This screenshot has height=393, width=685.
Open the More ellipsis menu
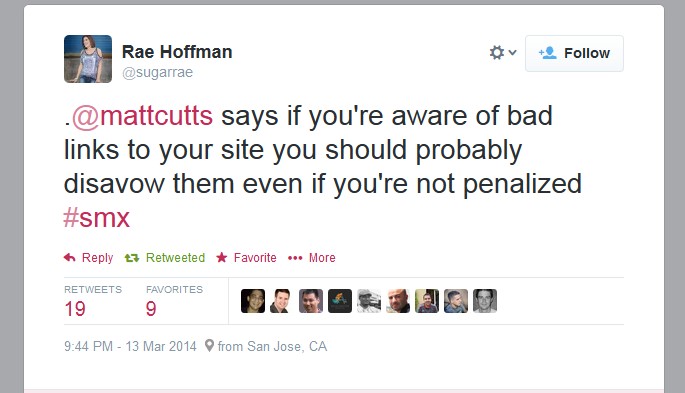295,258
